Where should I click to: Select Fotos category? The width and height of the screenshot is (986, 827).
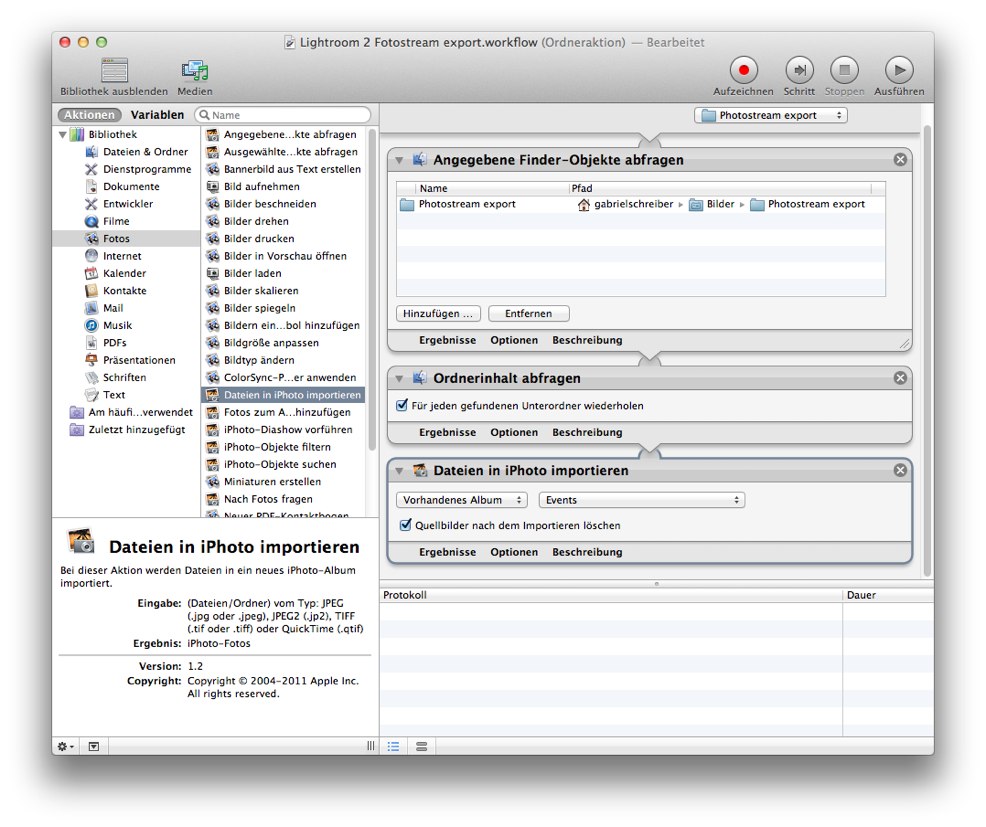coord(126,238)
